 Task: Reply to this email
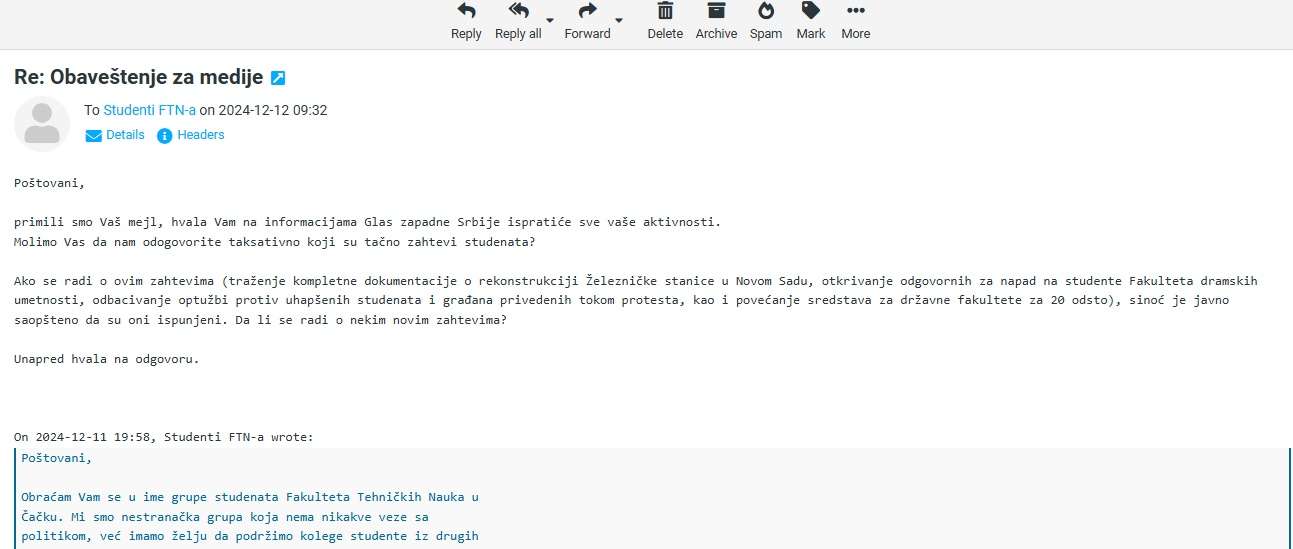(x=466, y=21)
